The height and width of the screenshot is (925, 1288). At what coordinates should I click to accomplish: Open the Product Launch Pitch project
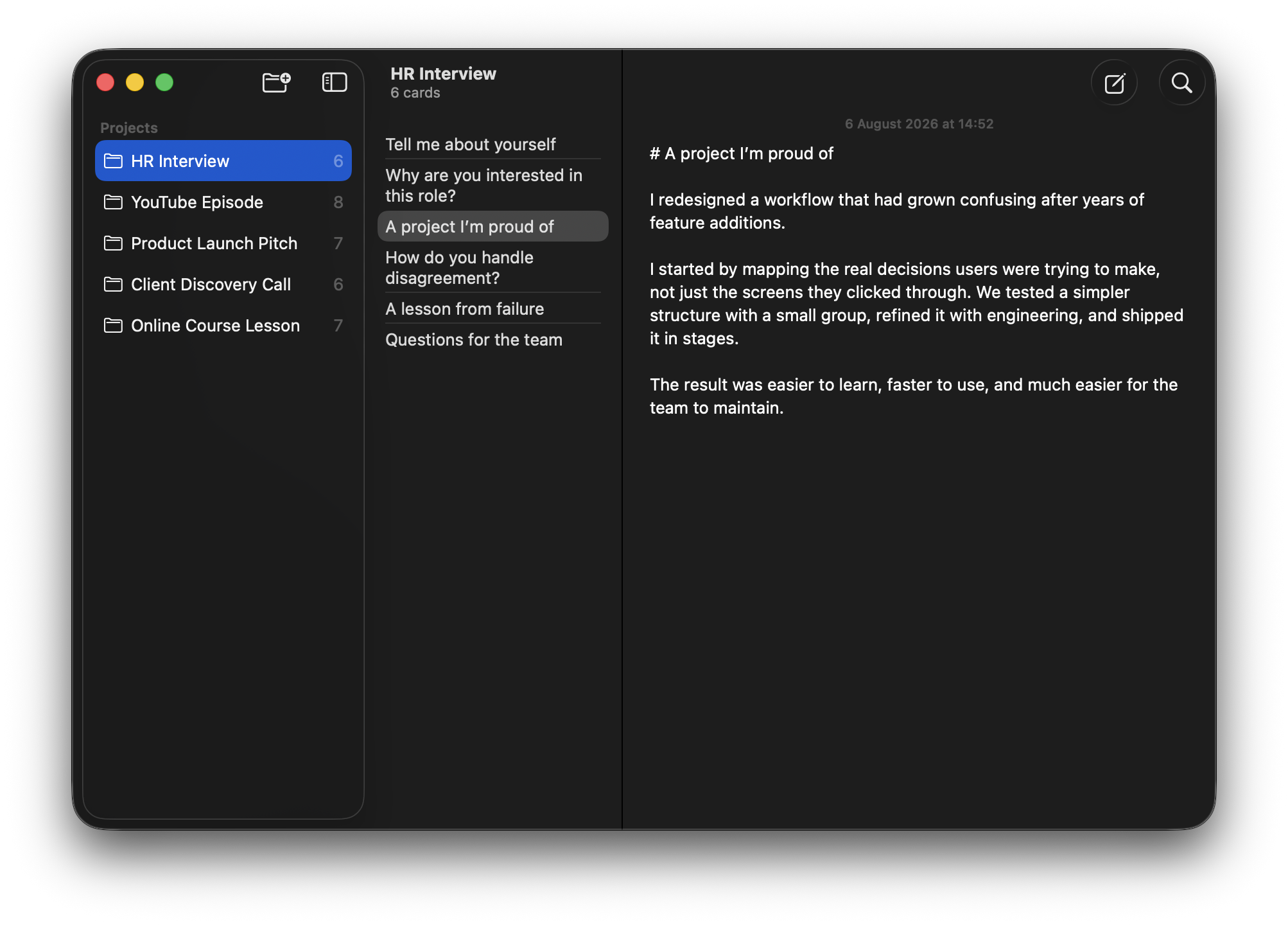point(223,243)
